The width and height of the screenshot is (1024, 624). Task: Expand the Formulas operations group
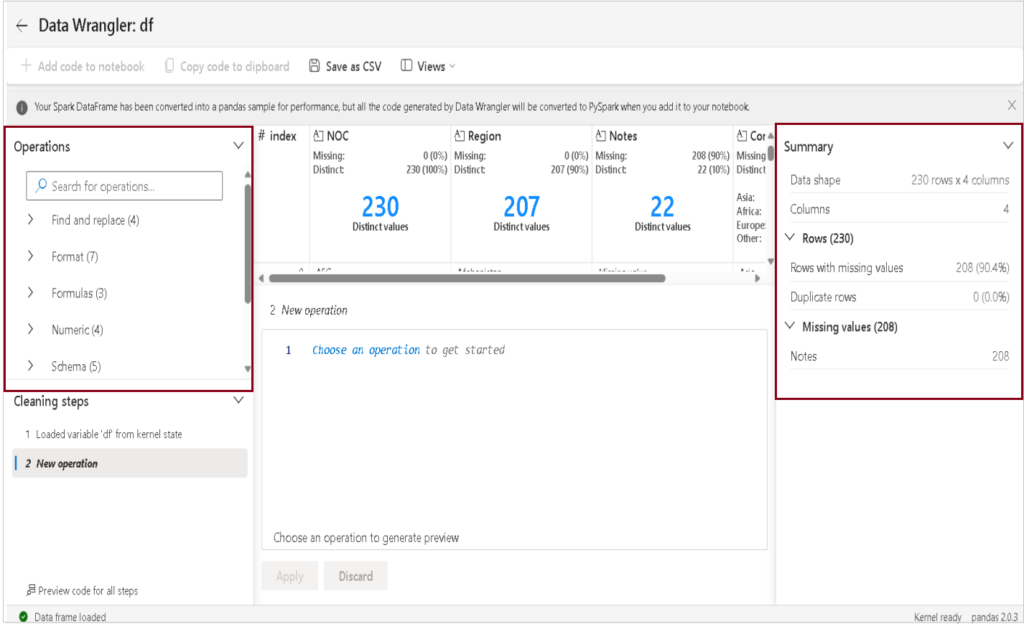pos(31,293)
